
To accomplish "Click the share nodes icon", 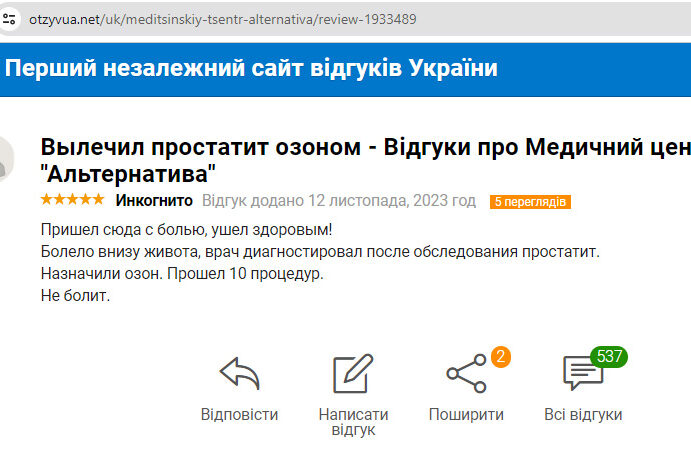I will pos(466,374).
